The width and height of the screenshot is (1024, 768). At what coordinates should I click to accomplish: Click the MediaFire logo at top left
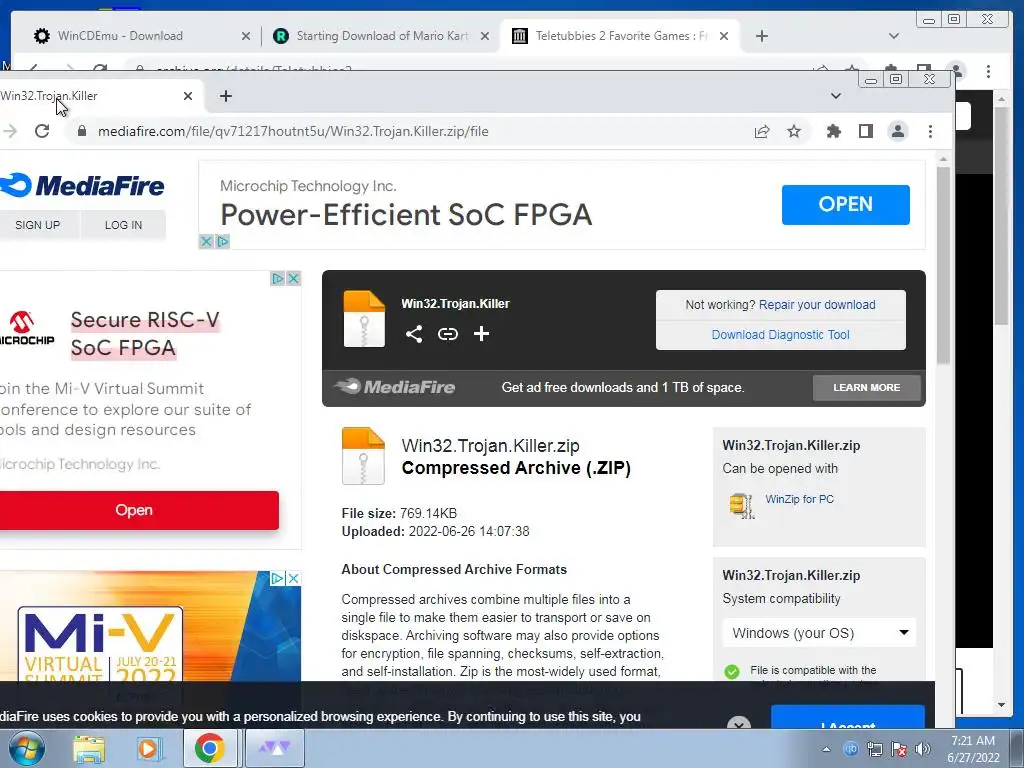[82, 185]
